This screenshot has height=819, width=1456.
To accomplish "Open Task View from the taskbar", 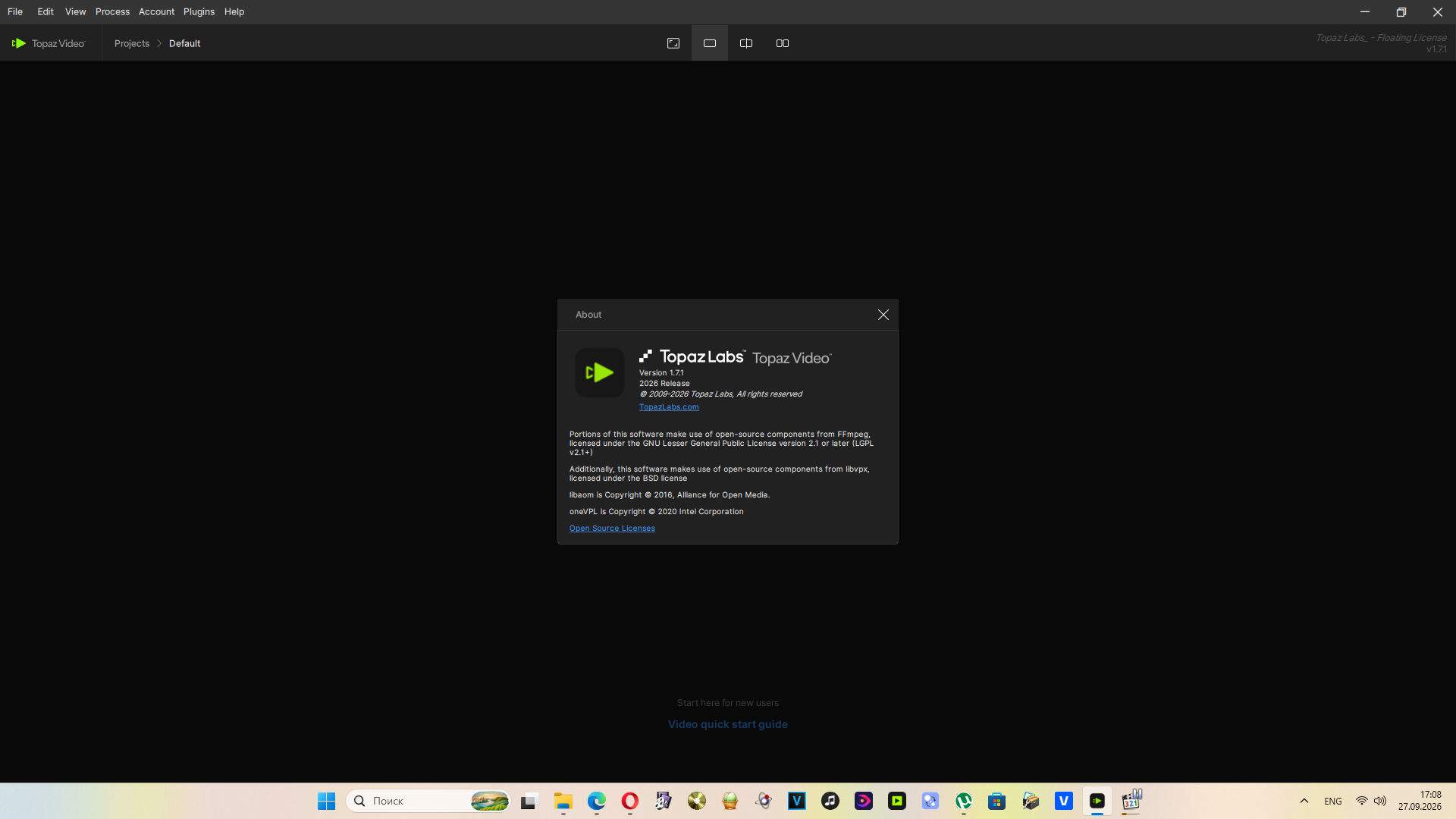I will pyautogui.click(x=529, y=801).
